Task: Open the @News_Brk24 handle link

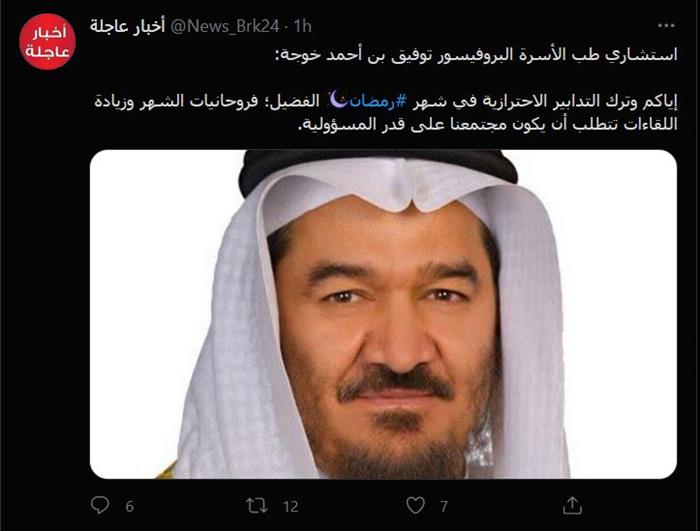Action: point(225,26)
